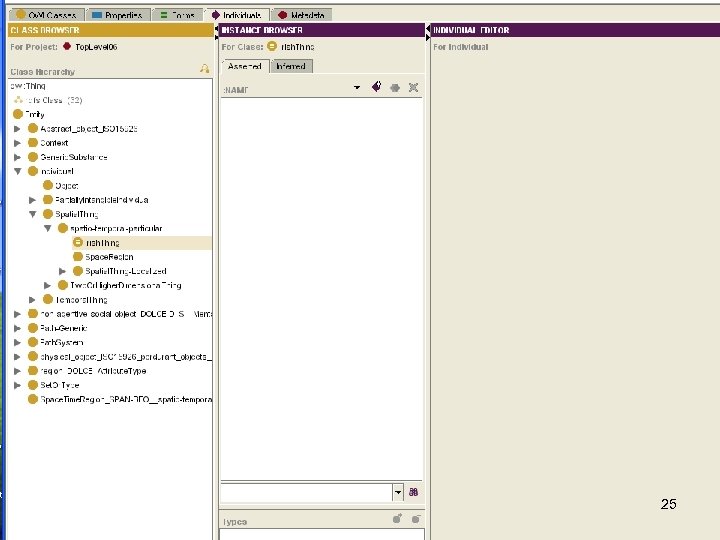Collapse Instance Browser panel via left-pointing arrow
720x540 pixels.
pyautogui.click(x=428, y=29)
